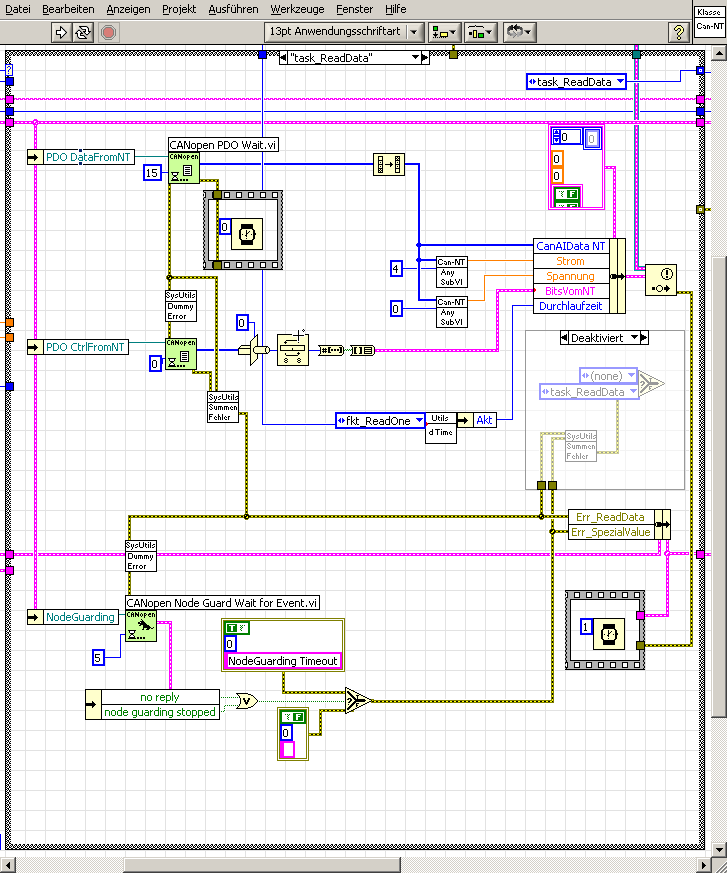
Task: Select the Utils dTime VI node
Action: pos(441,428)
